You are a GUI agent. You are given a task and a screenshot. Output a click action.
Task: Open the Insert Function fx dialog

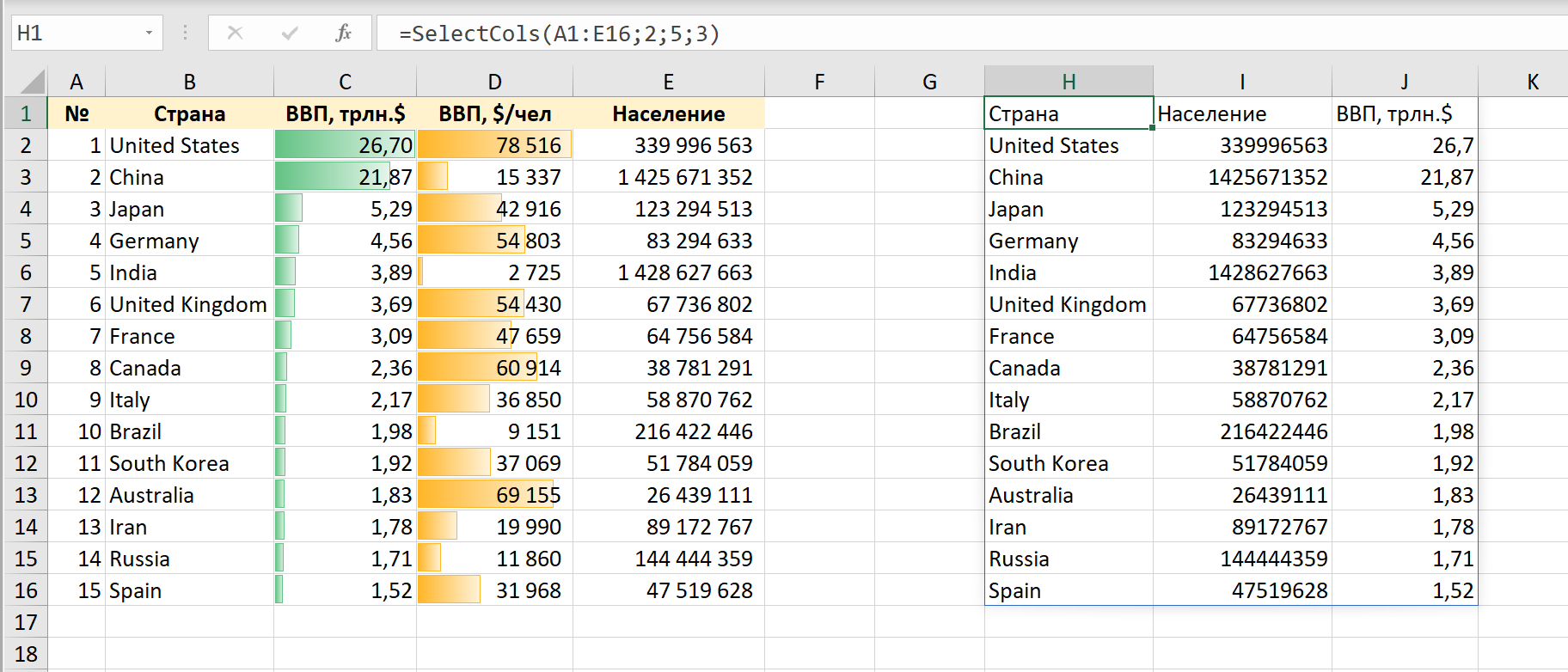(344, 34)
